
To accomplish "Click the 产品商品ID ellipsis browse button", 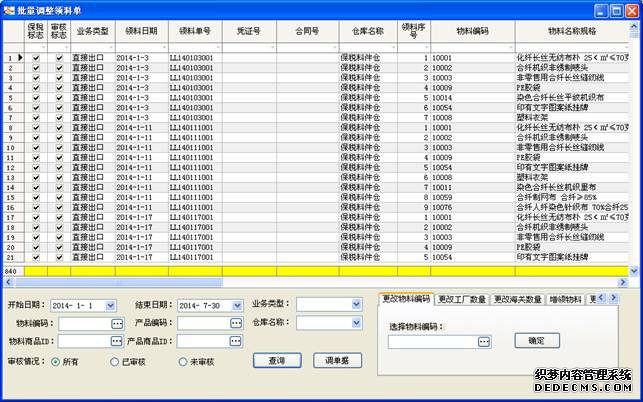I will point(236,342).
